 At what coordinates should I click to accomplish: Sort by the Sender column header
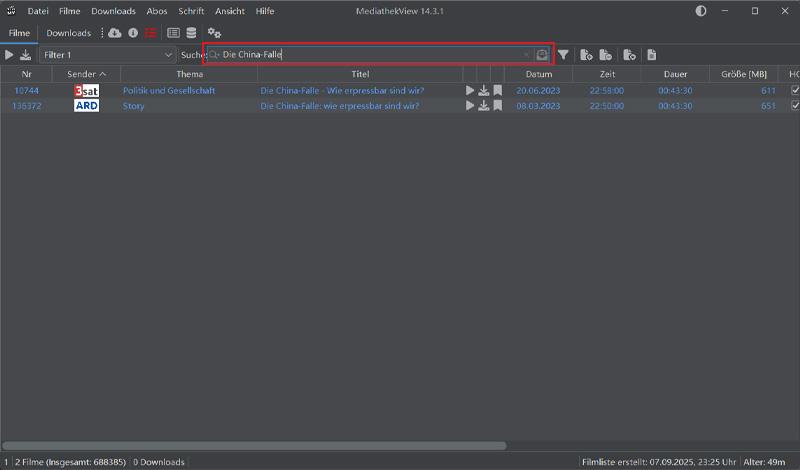click(x=87, y=74)
